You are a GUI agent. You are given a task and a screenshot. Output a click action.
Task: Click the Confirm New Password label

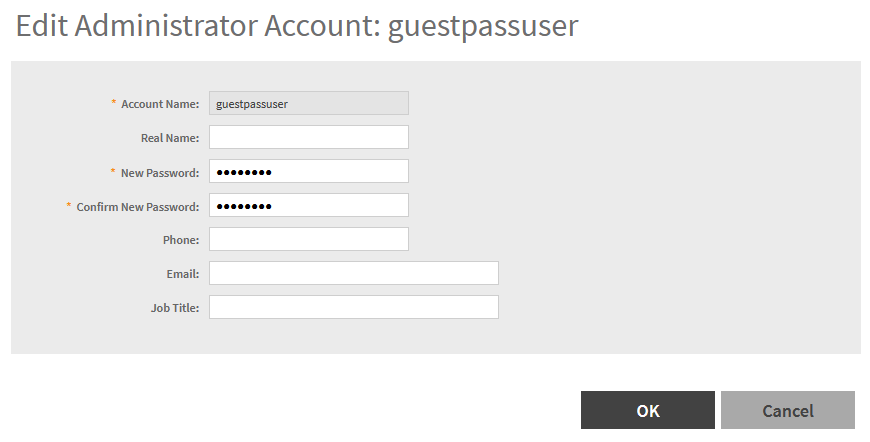[x=138, y=207]
